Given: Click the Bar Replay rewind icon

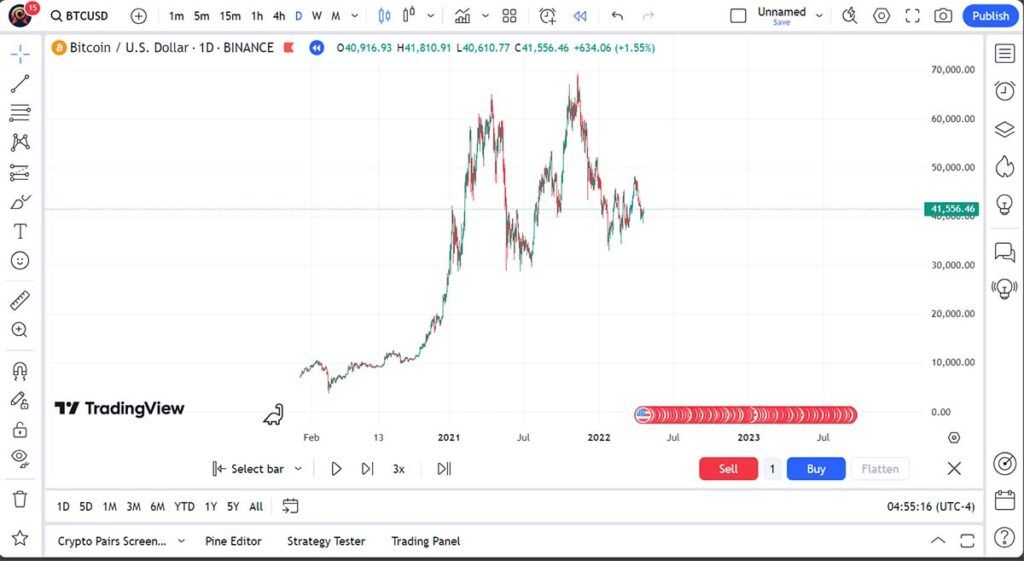Looking at the screenshot, I should [x=580, y=15].
